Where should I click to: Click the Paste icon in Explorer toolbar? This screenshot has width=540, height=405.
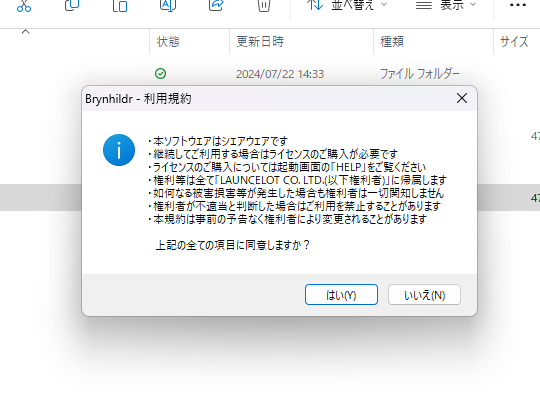pos(120,5)
